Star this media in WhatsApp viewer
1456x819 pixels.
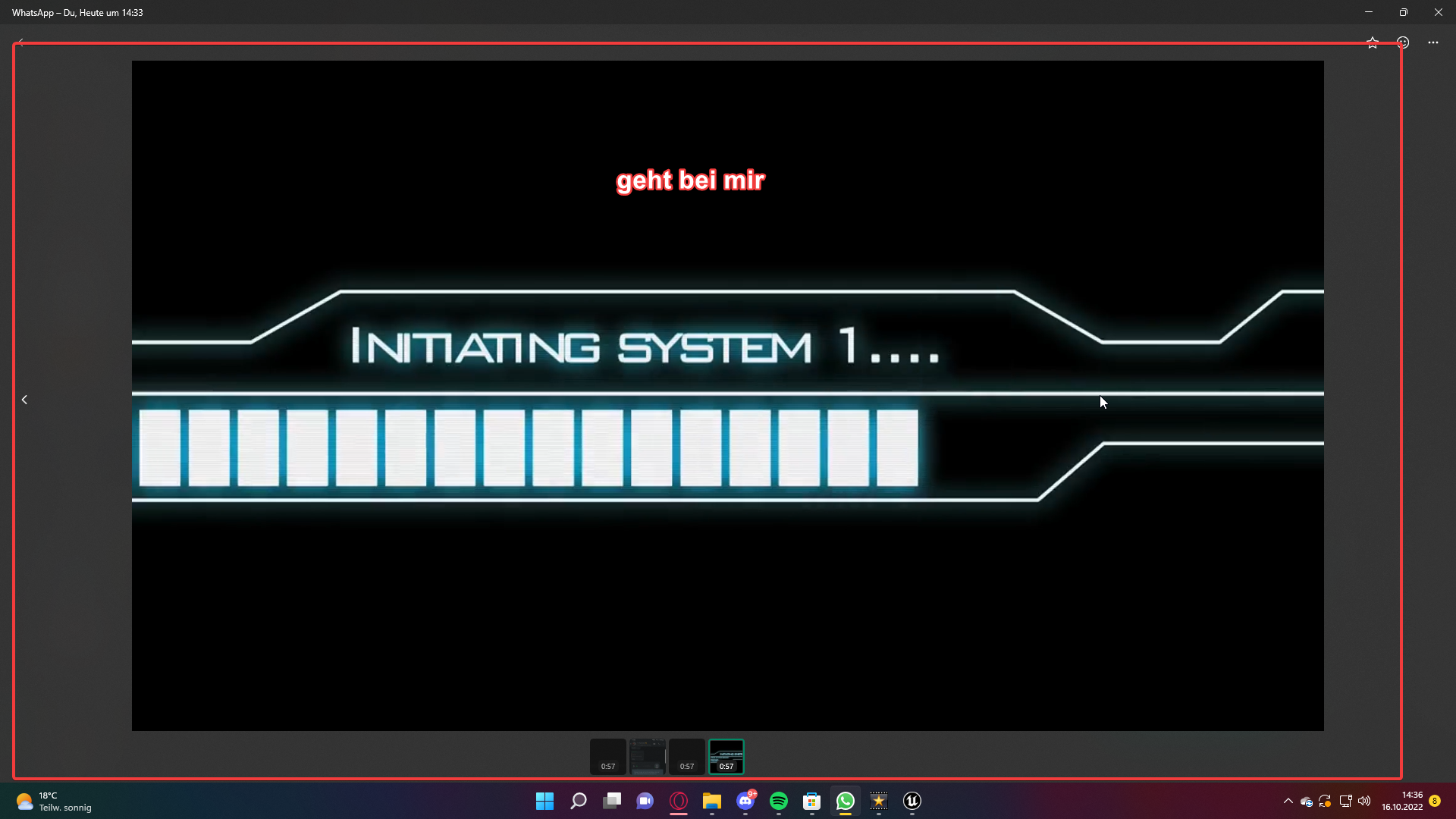[x=1372, y=42]
